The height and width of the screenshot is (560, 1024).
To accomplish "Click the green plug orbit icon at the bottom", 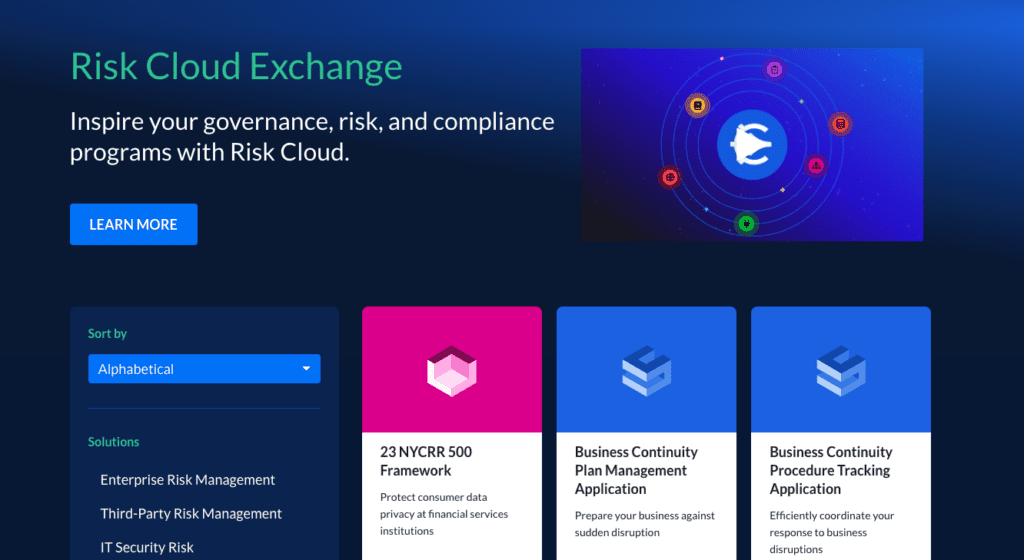I will pyautogui.click(x=746, y=225).
